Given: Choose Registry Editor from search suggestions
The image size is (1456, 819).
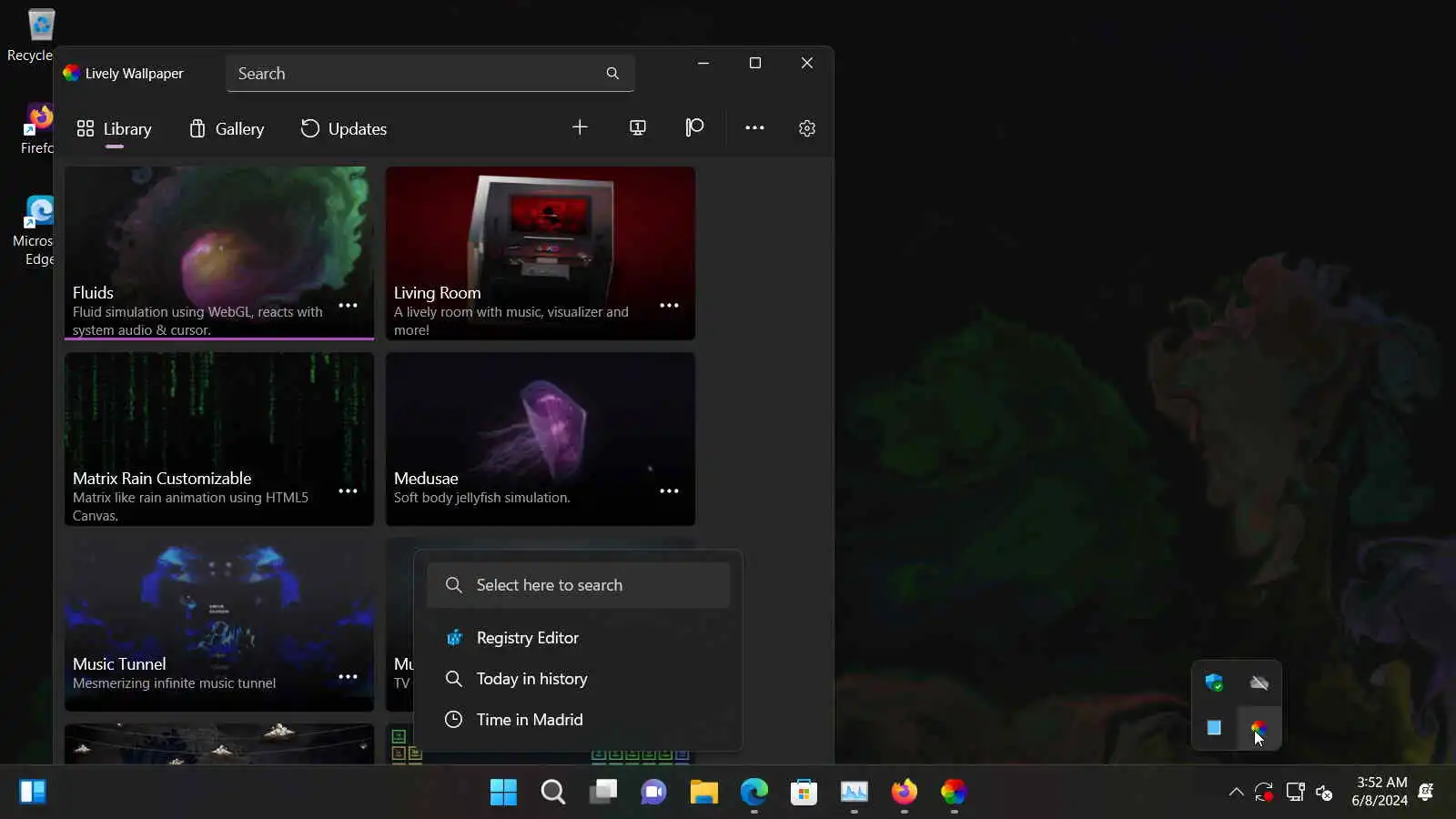Looking at the screenshot, I should click(579, 638).
